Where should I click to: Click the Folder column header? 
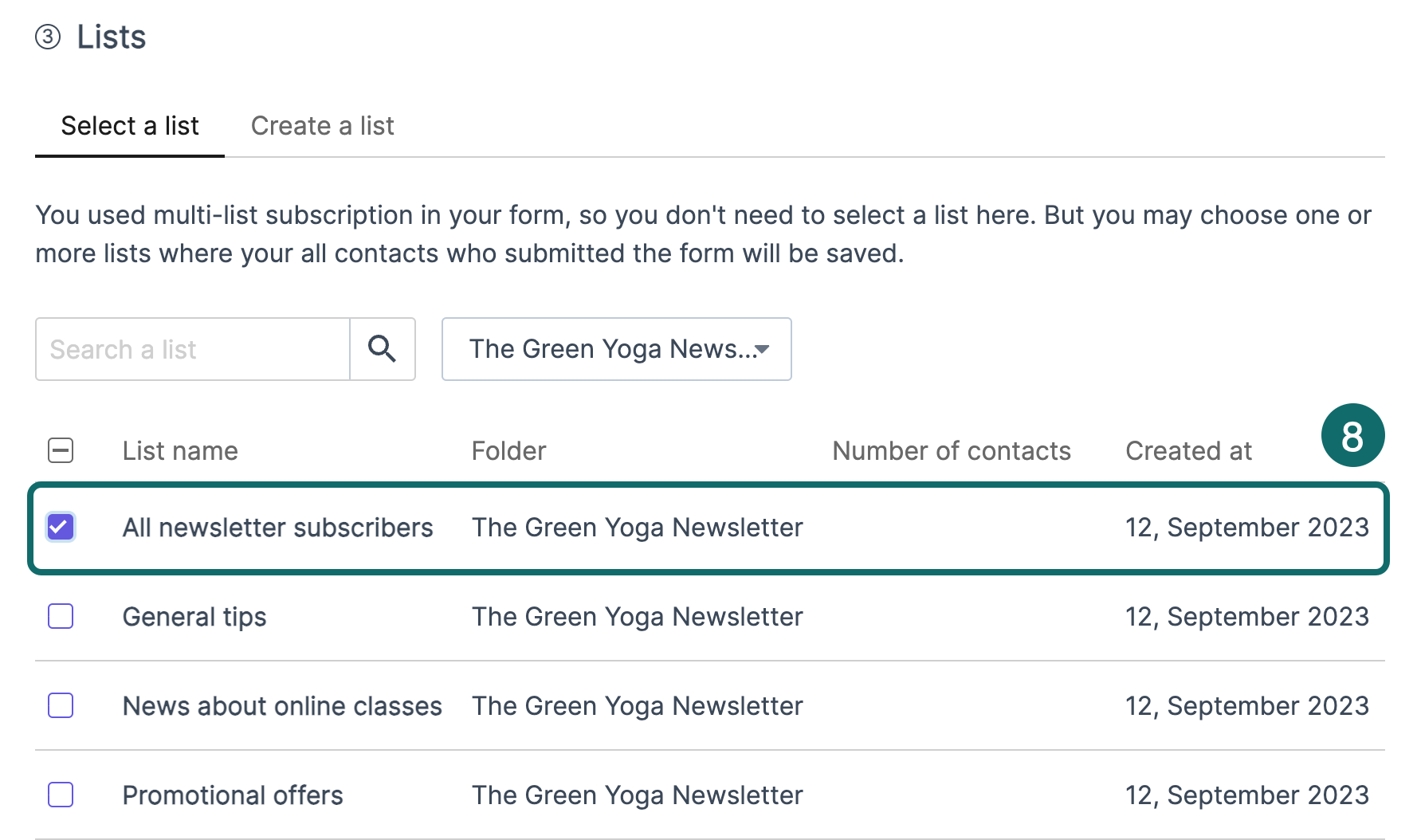click(508, 451)
